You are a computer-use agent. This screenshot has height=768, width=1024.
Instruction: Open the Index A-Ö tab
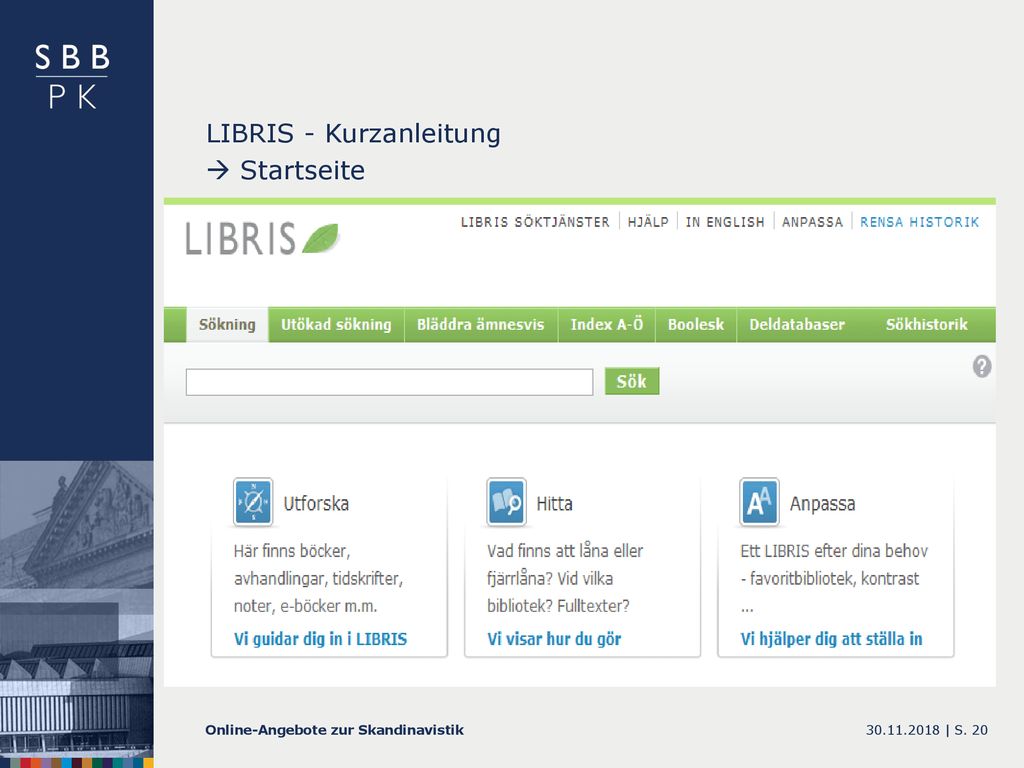607,325
